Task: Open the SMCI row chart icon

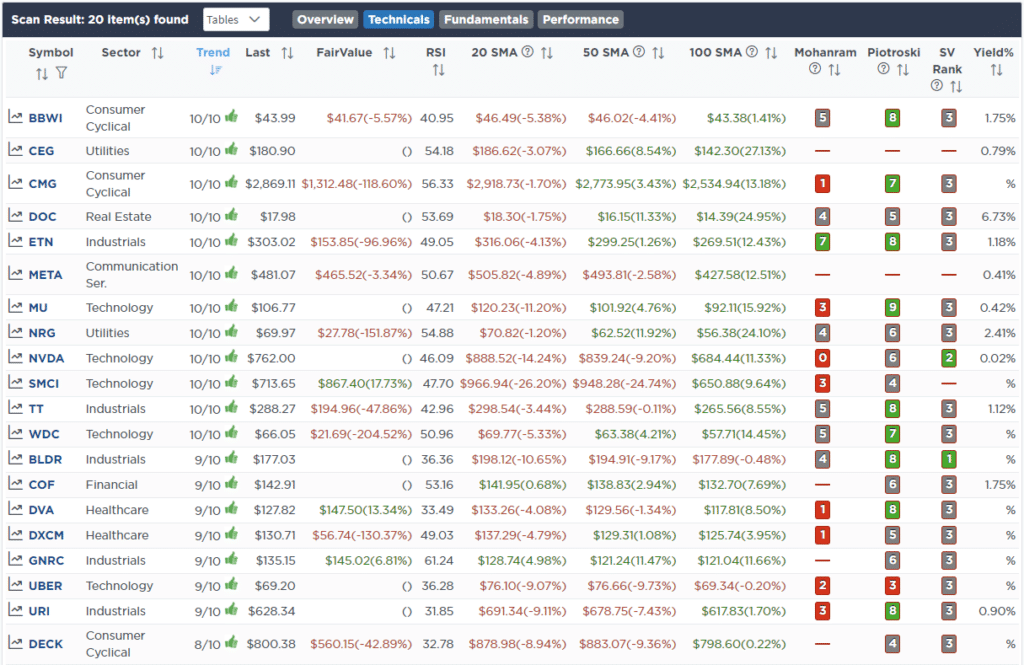Action: pos(15,382)
